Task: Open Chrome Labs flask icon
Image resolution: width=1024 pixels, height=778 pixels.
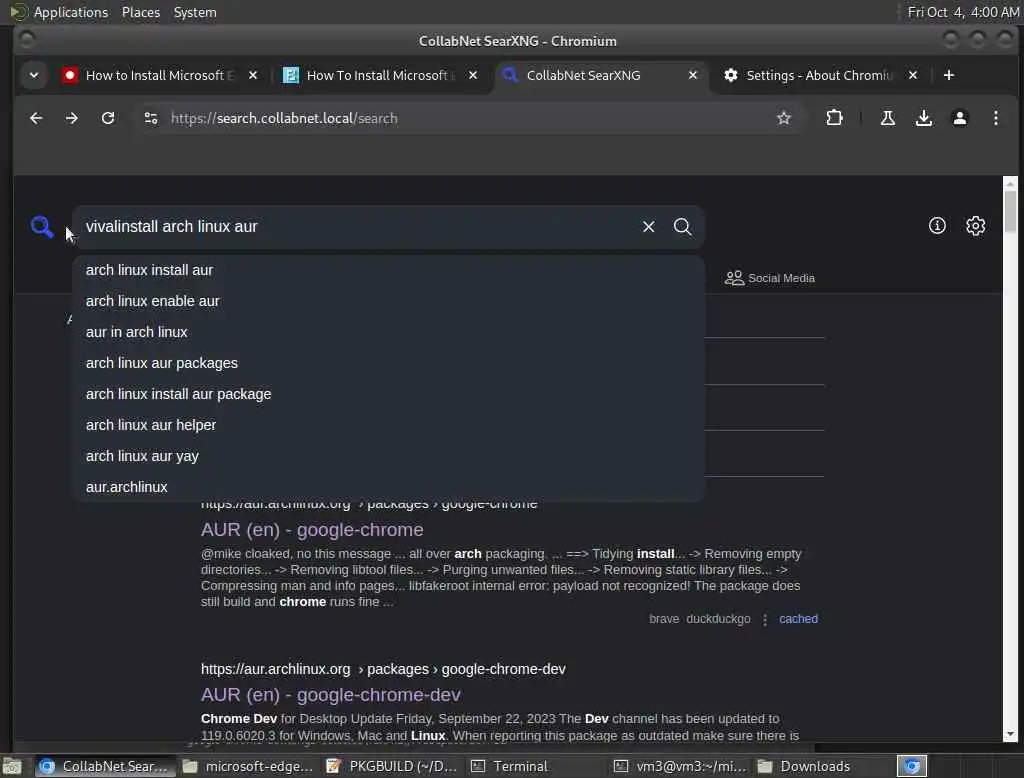Action: [x=888, y=118]
